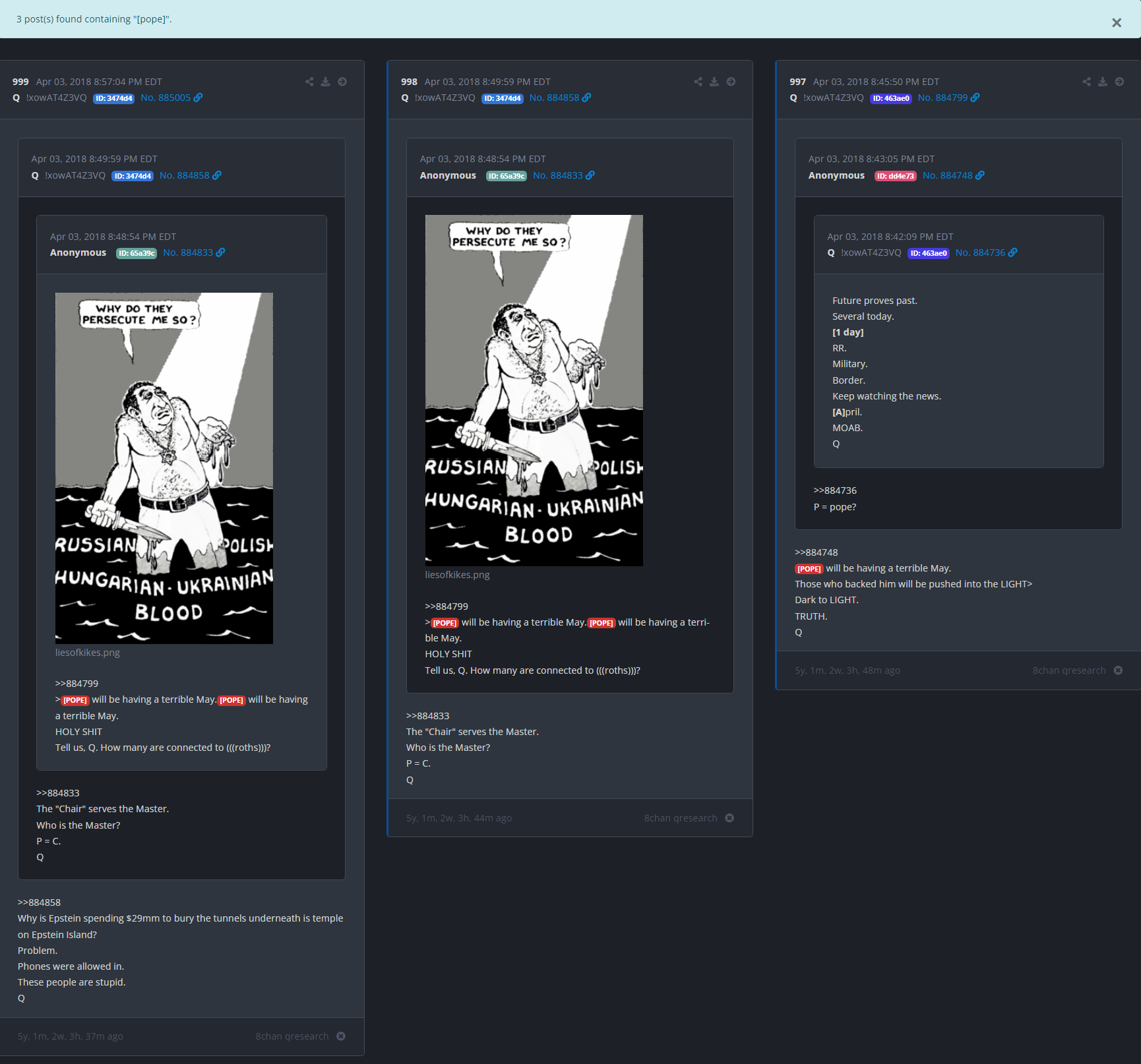The width and height of the screenshot is (1141, 1064).
Task: Click arrow circle icon on post 998
Action: tap(731, 82)
